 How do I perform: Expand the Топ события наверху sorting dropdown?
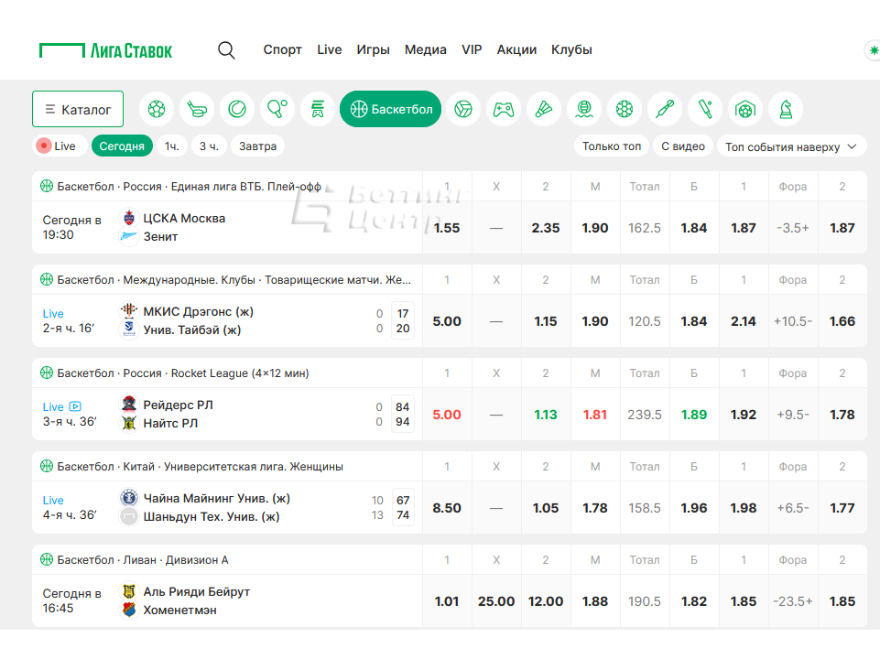point(791,147)
